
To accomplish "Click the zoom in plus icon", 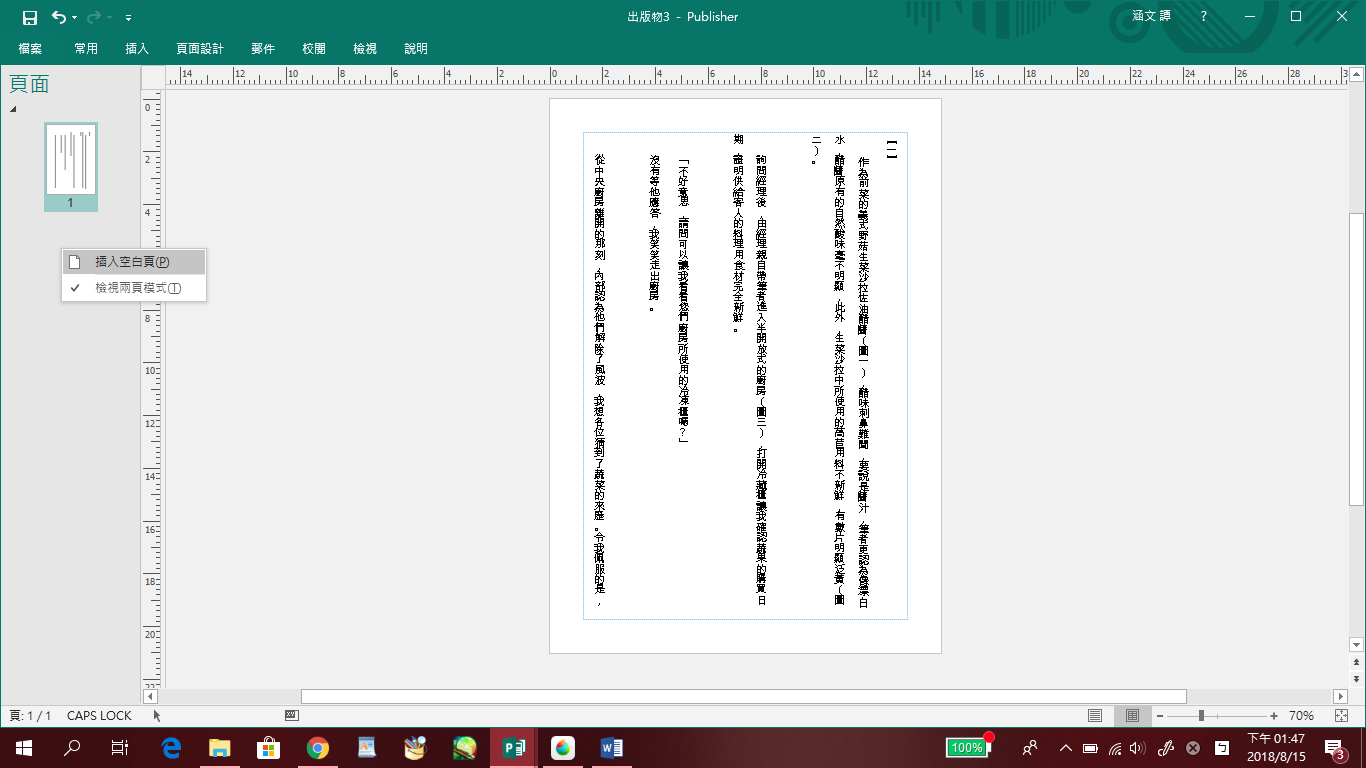I will [x=1274, y=716].
